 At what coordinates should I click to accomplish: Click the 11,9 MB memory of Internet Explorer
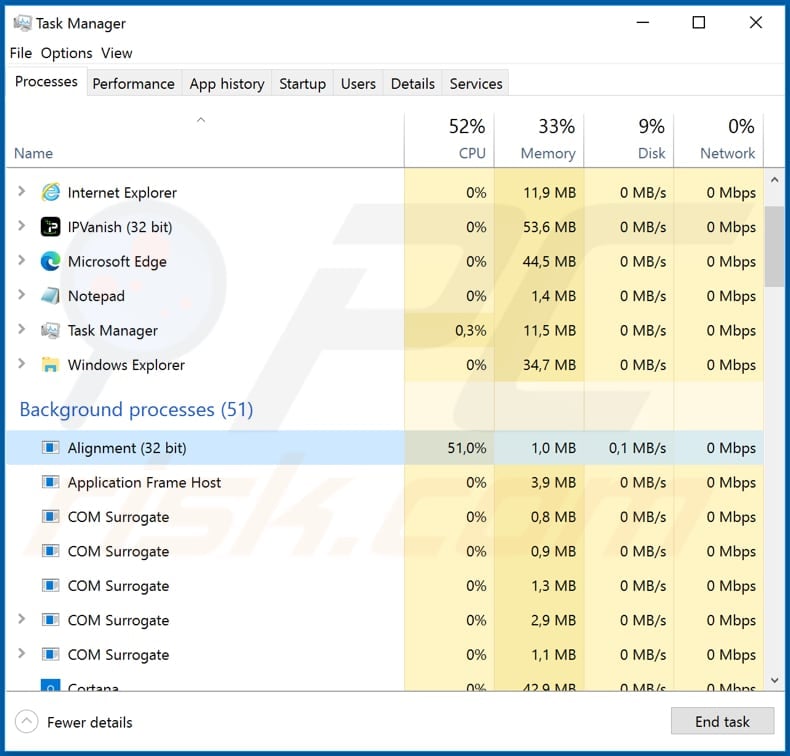pyautogui.click(x=549, y=192)
